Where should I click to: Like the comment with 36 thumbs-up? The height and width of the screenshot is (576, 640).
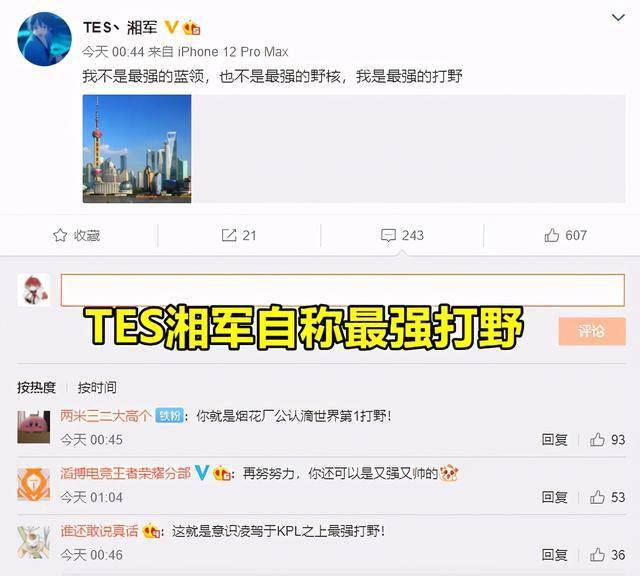[x=597, y=555]
